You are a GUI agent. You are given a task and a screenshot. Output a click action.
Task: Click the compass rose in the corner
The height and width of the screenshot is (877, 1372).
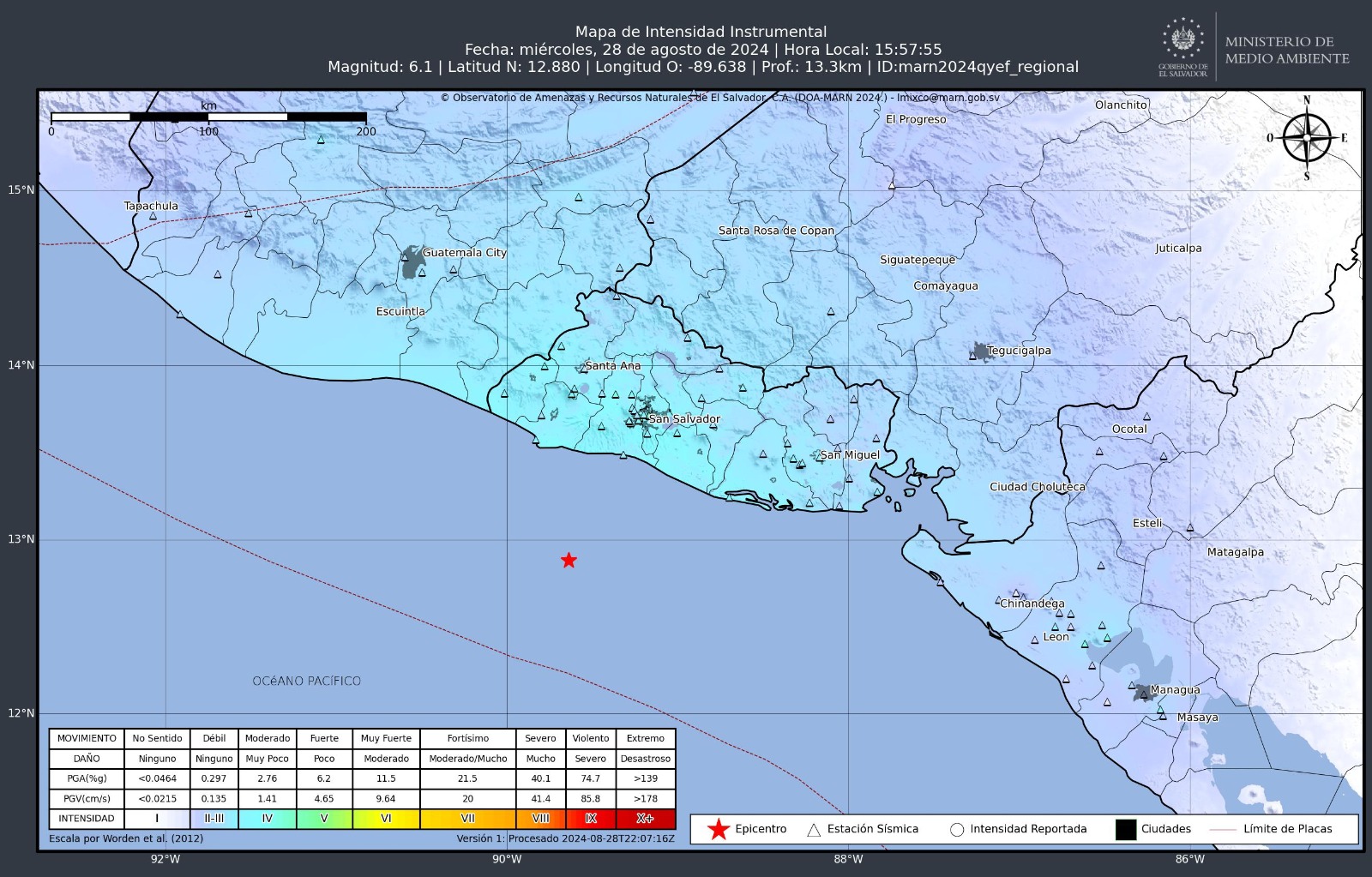pos(1307,138)
